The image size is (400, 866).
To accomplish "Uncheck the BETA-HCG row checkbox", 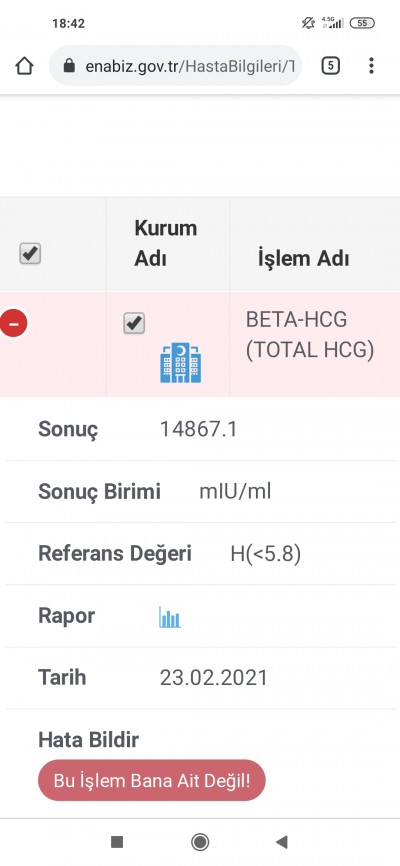I will tap(134, 323).
